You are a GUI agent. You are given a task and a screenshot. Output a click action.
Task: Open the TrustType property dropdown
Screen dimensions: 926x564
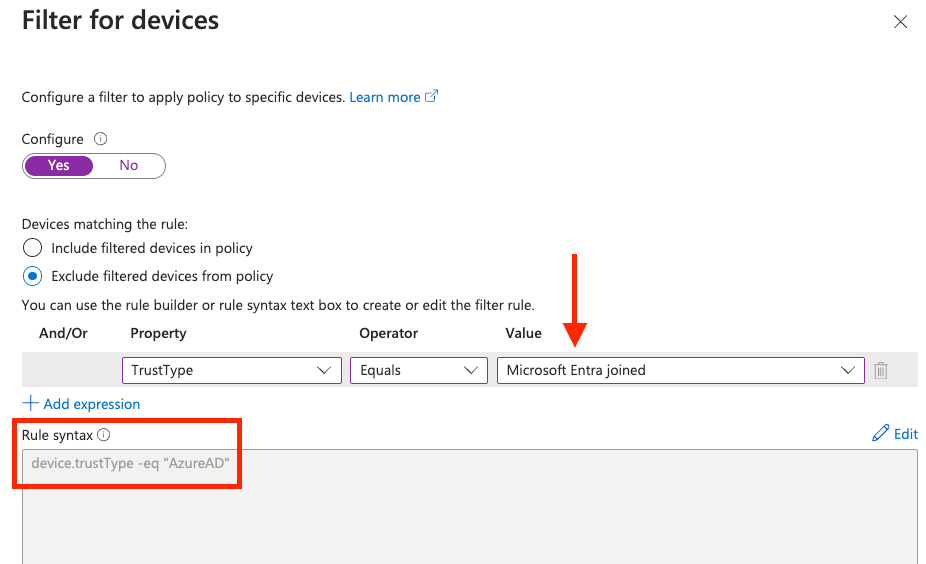pyautogui.click(x=232, y=370)
